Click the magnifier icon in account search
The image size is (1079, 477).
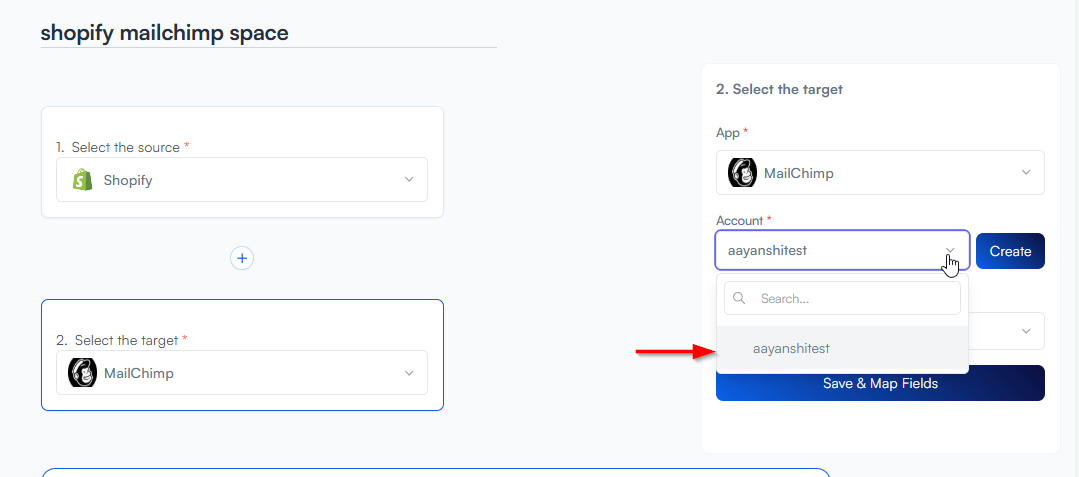[x=741, y=298]
